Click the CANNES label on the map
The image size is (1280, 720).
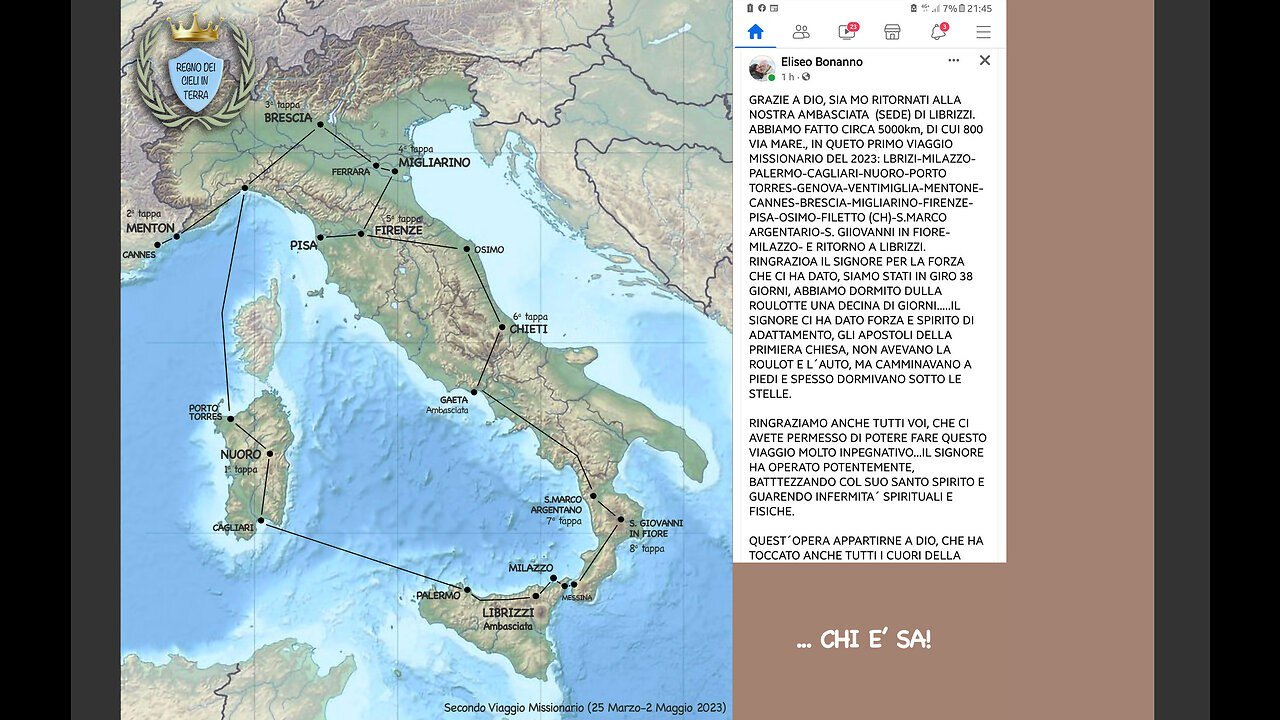(x=139, y=255)
